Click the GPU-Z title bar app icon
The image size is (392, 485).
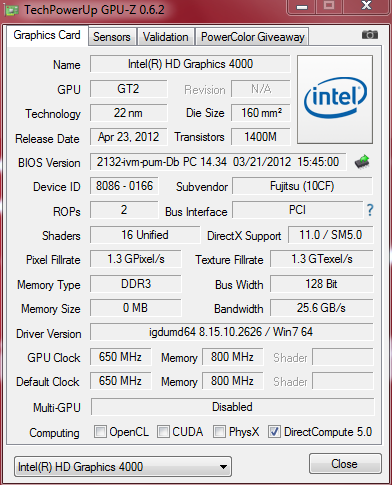click(x=11, y=10)
